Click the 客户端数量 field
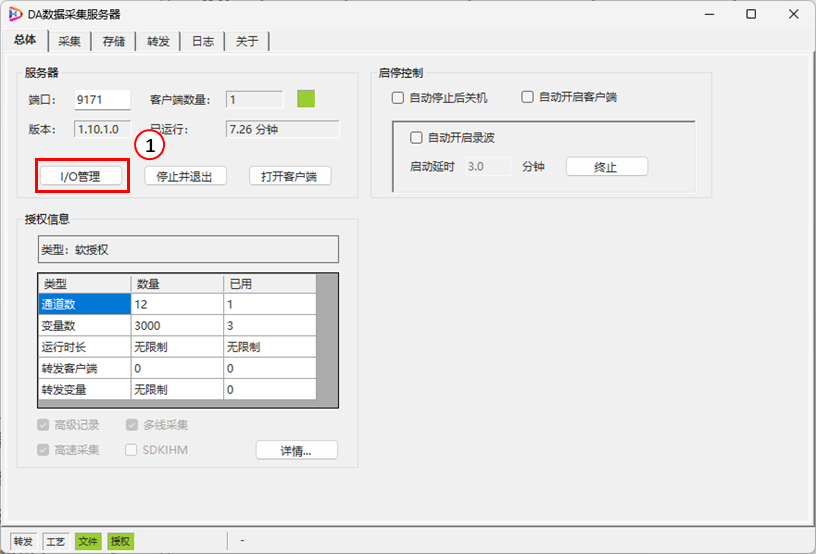 coord(254,99)
